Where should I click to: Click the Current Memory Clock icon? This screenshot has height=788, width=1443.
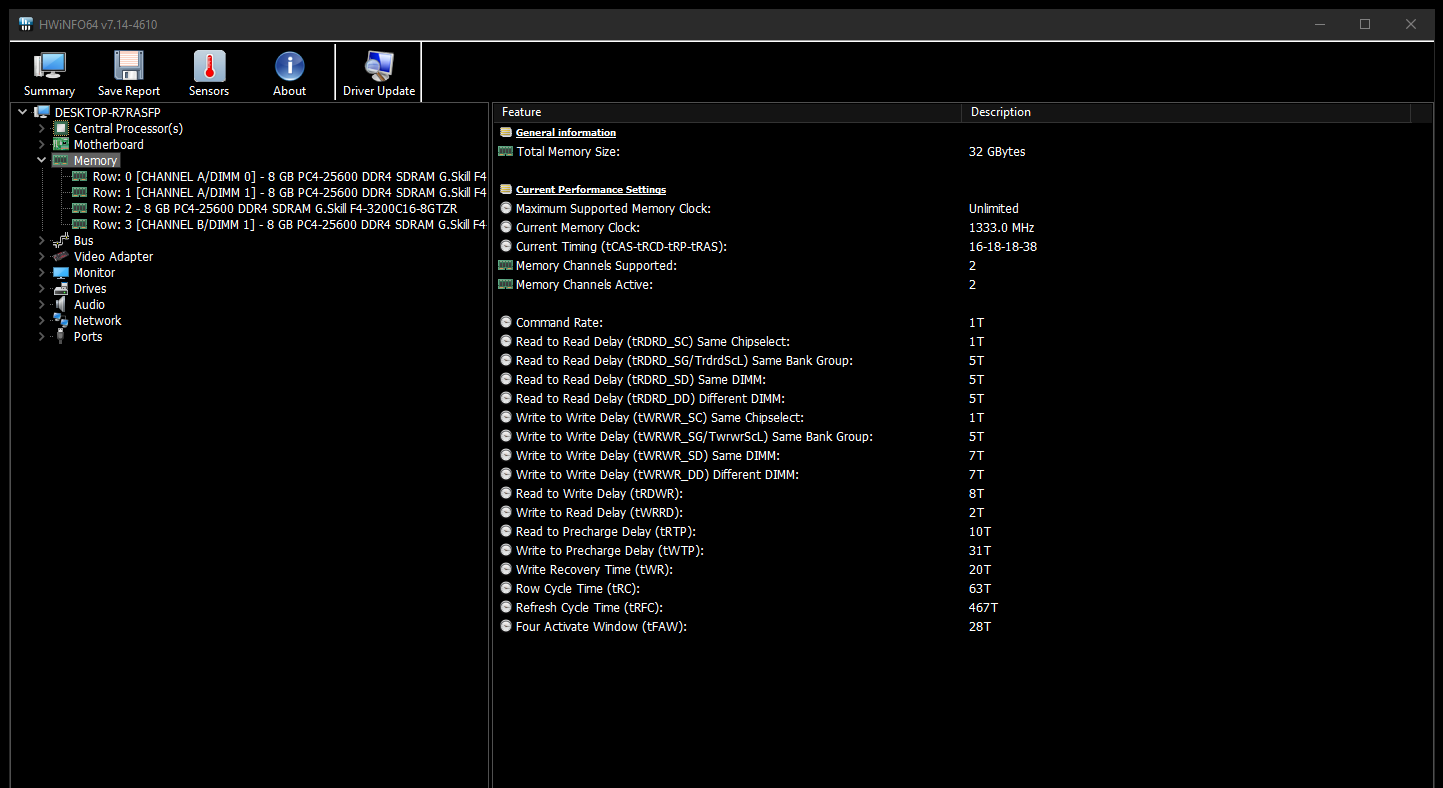506,228
